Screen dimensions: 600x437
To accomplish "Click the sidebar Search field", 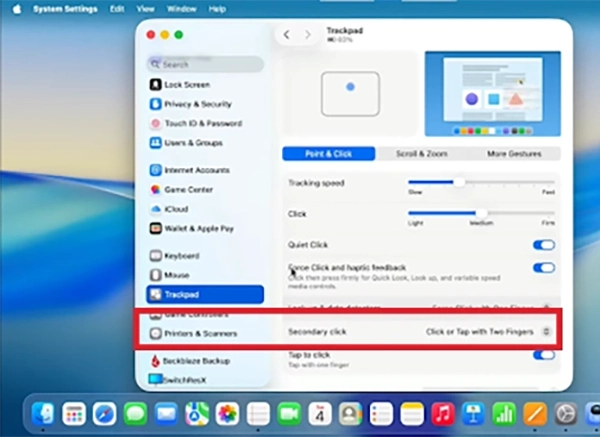I will (x=205, y=64).
